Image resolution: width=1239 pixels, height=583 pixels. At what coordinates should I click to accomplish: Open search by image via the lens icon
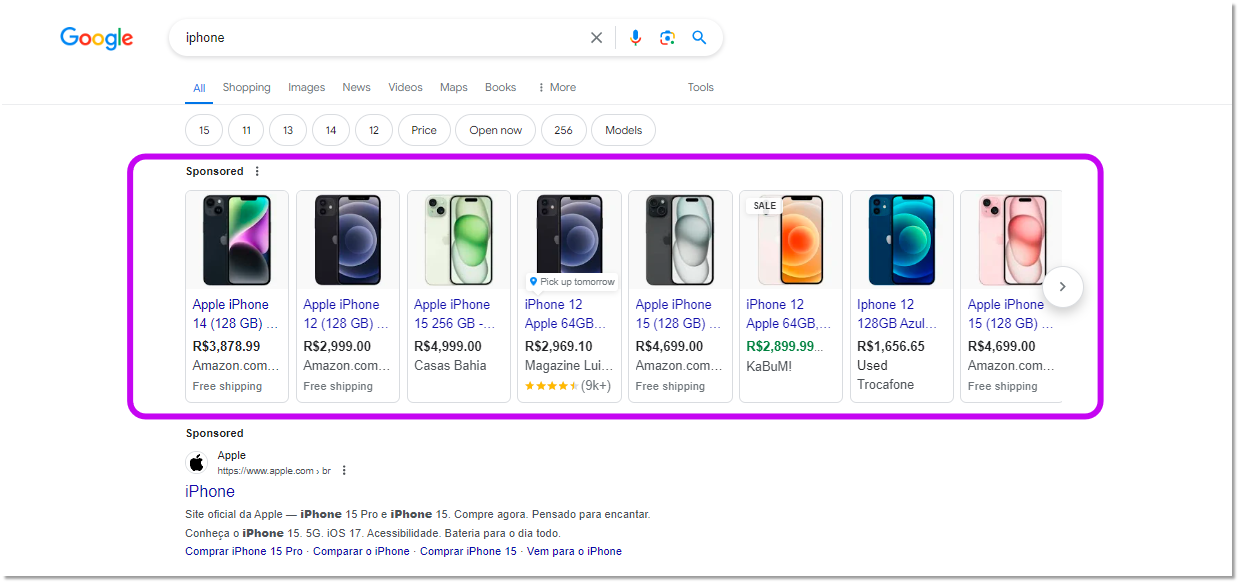point(667,38)
